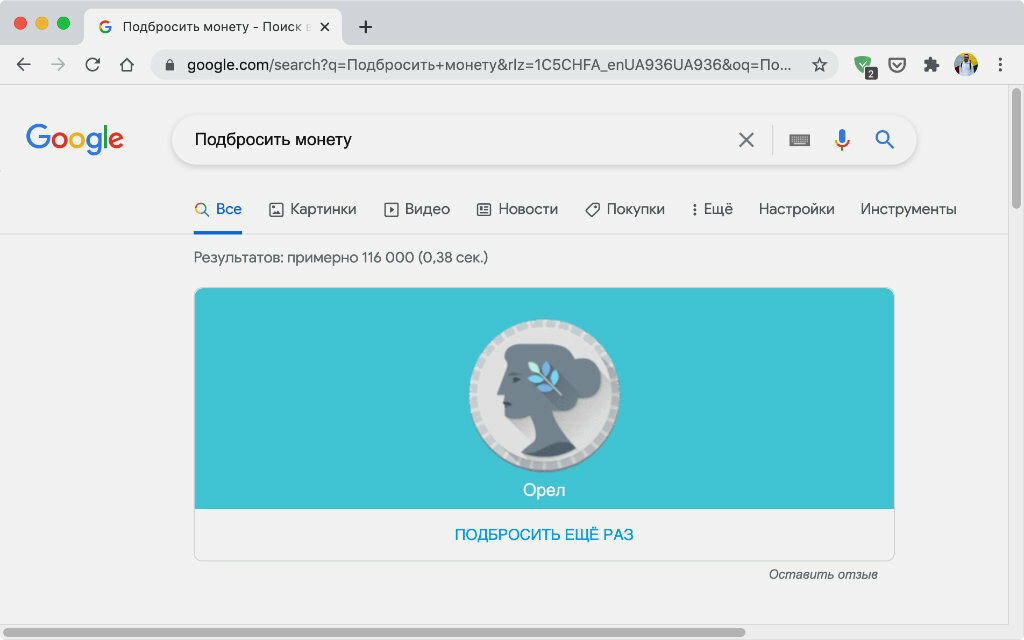Switch to the Картинки tab
1024x640 pixels.
(x=313, y=209)
